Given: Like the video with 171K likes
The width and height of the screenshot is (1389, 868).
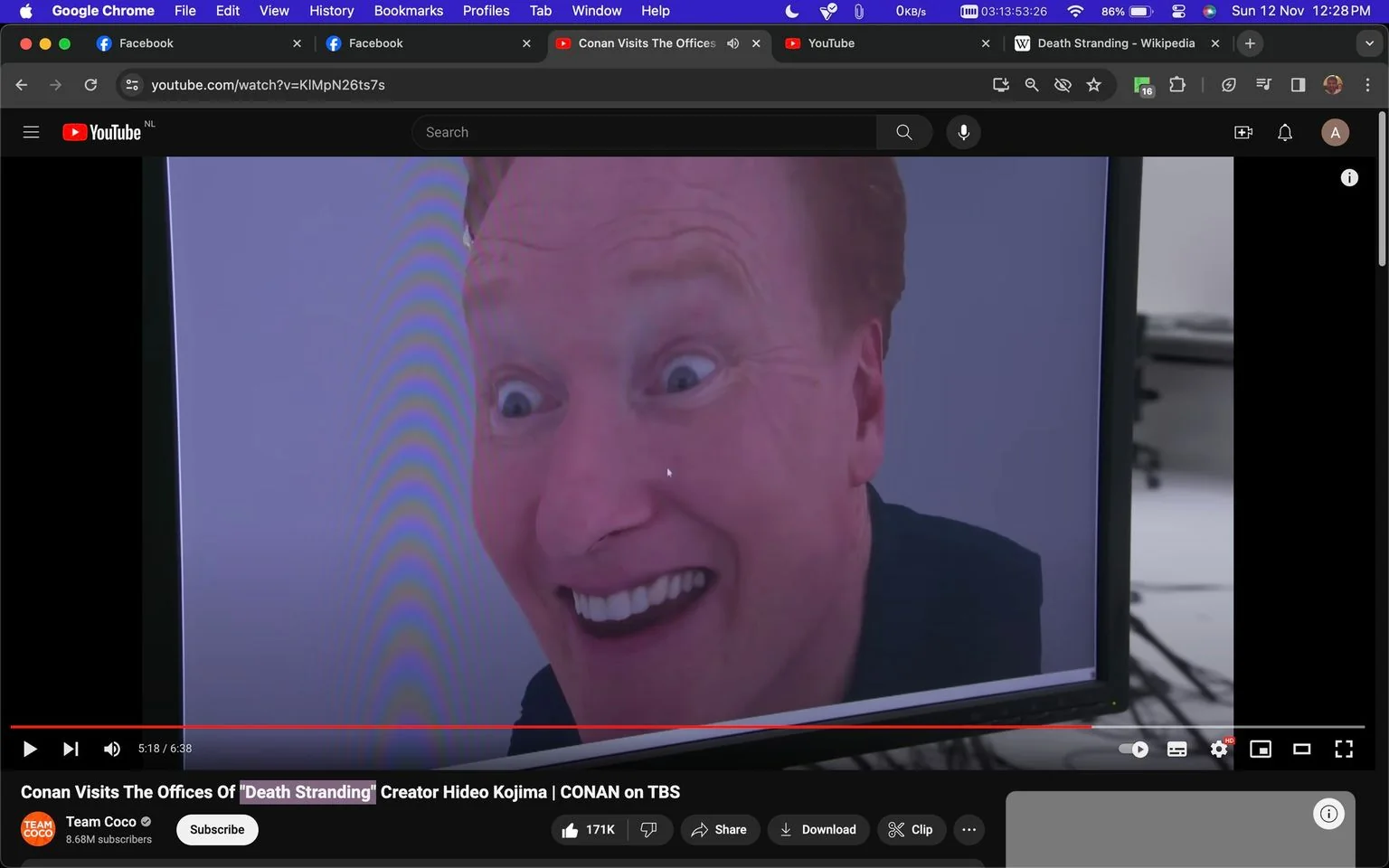Looking at the screenshot, I should point(588,830).
